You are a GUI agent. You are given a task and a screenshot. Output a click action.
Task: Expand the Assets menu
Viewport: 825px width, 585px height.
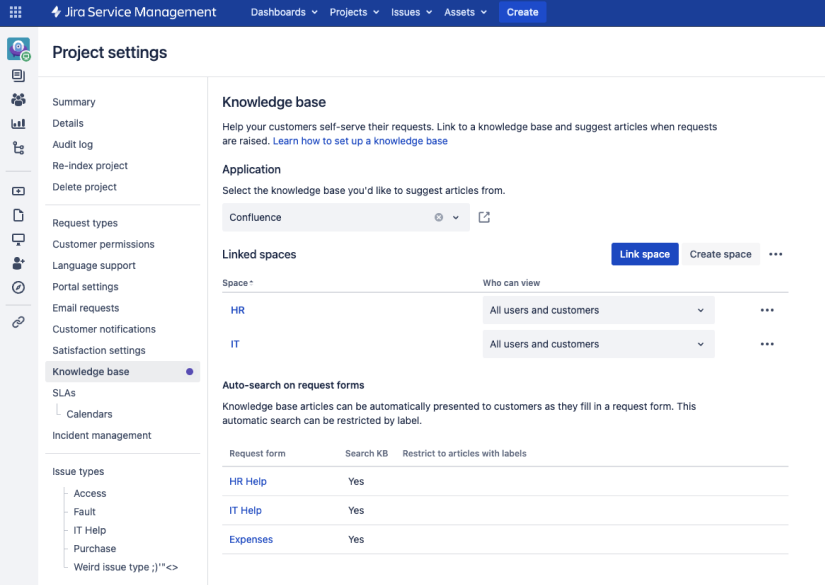coord(466,12)
